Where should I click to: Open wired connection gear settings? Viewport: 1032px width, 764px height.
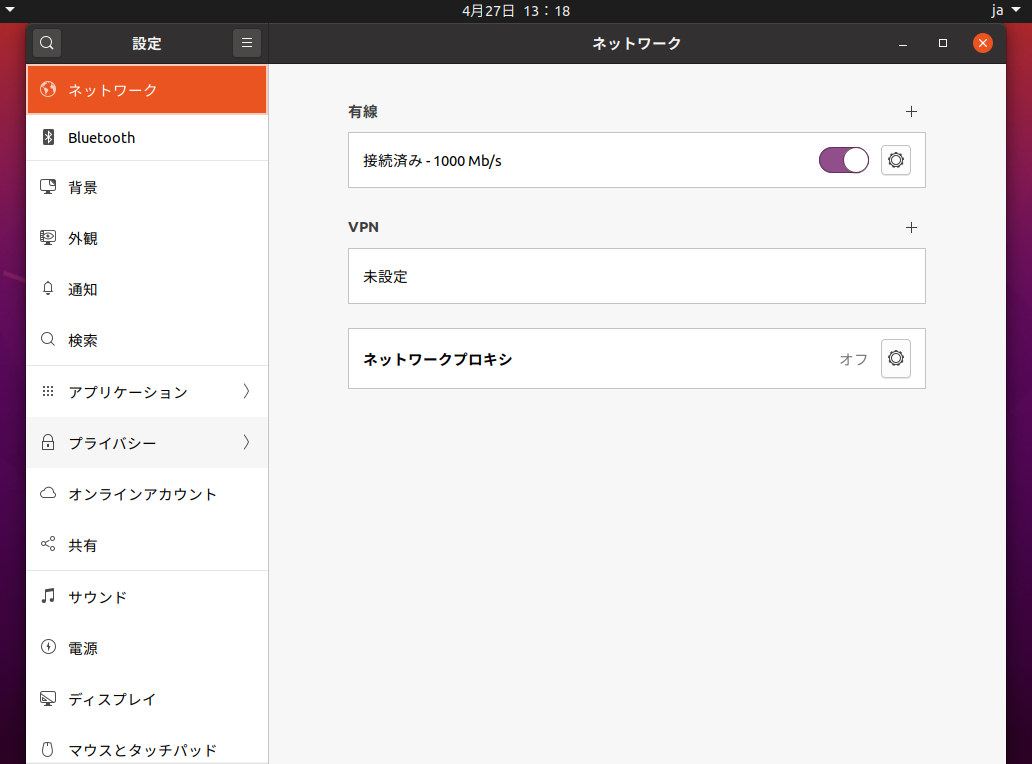(x=896, y=160)
